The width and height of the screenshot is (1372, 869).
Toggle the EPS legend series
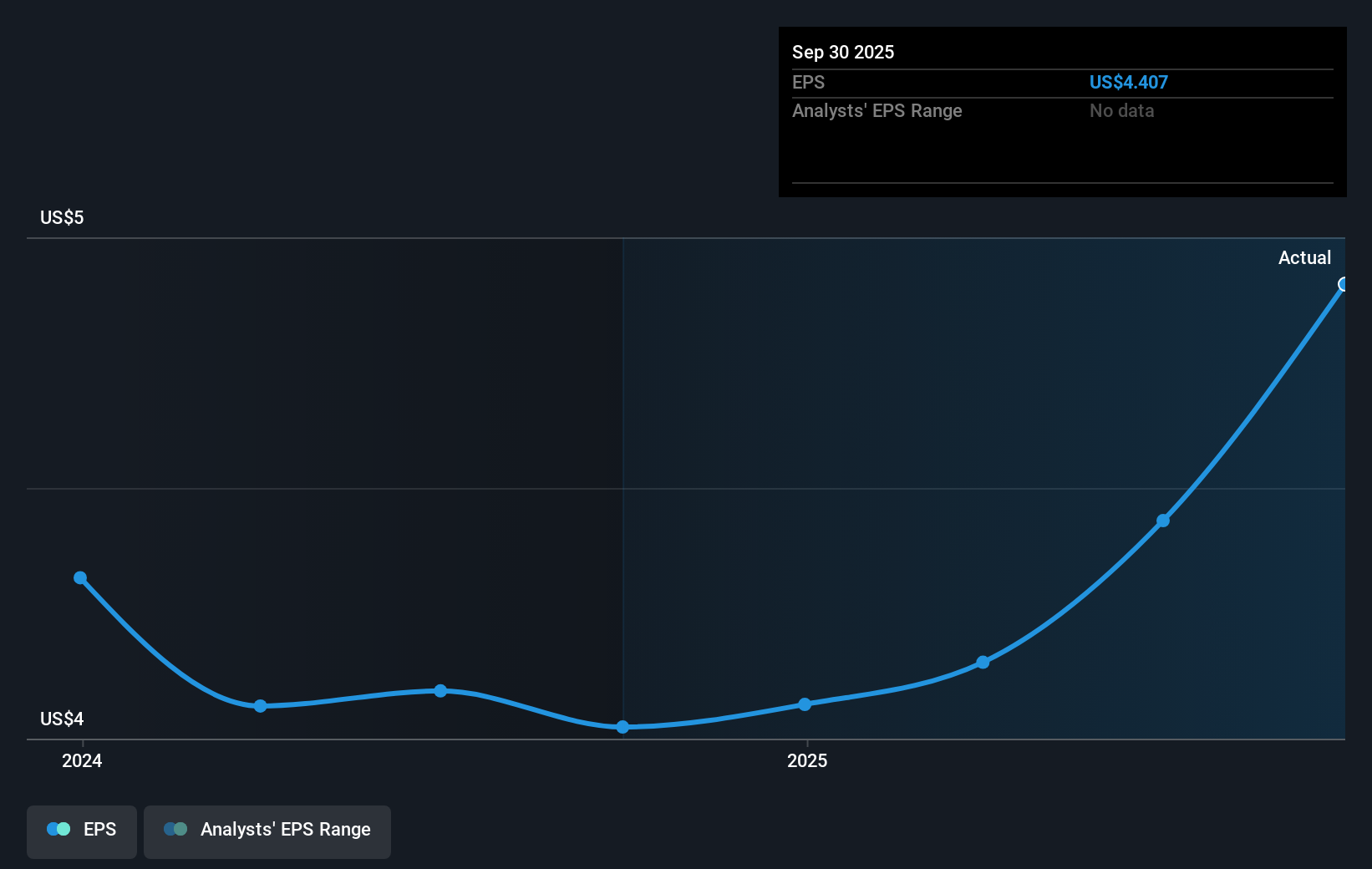click(82, 831)
